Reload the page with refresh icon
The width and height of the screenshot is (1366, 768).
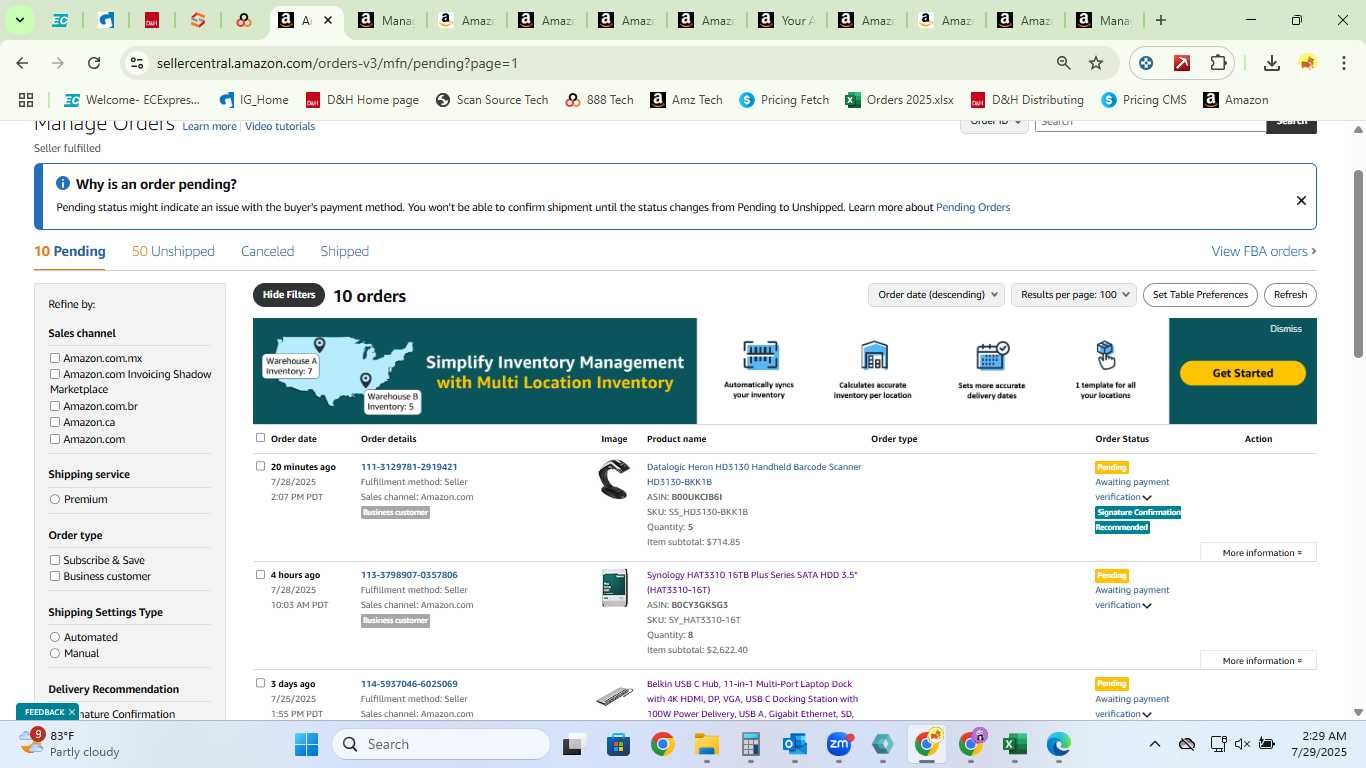tap(94, 63)
